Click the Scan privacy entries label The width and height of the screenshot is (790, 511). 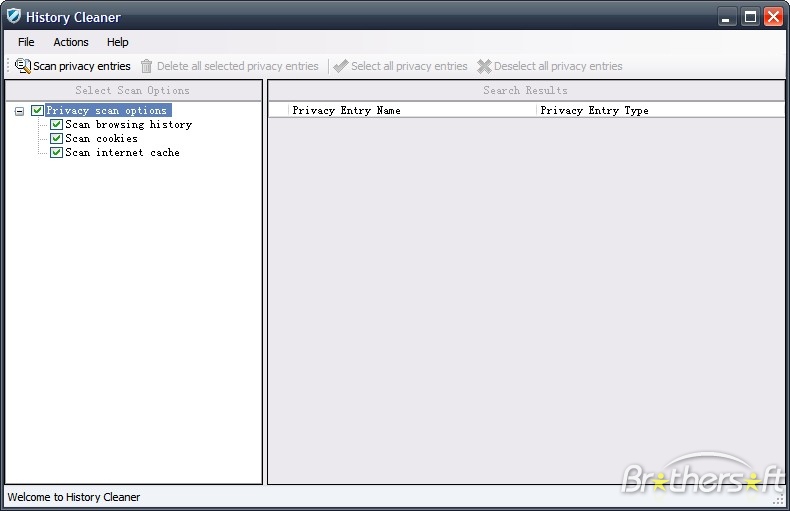coord(82,66)
